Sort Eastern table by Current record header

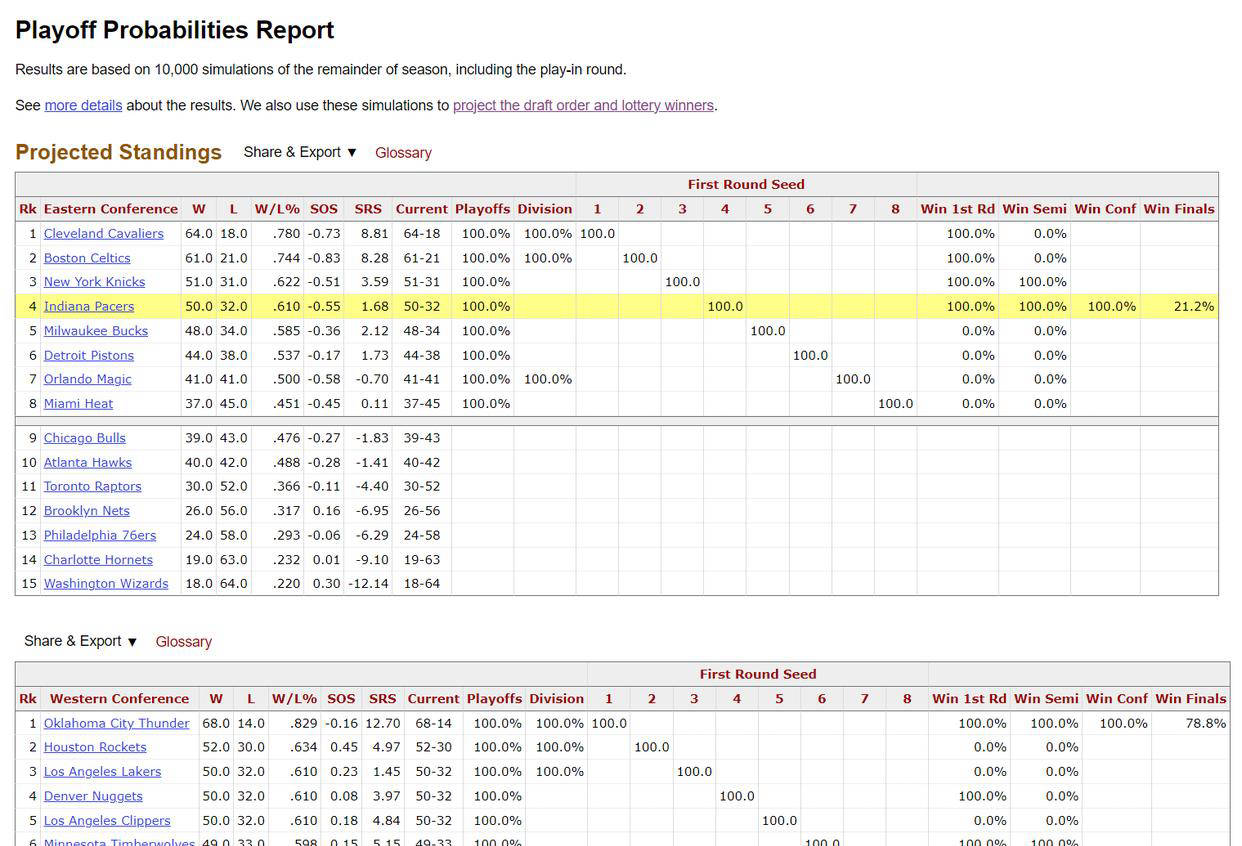coord(422,209)
